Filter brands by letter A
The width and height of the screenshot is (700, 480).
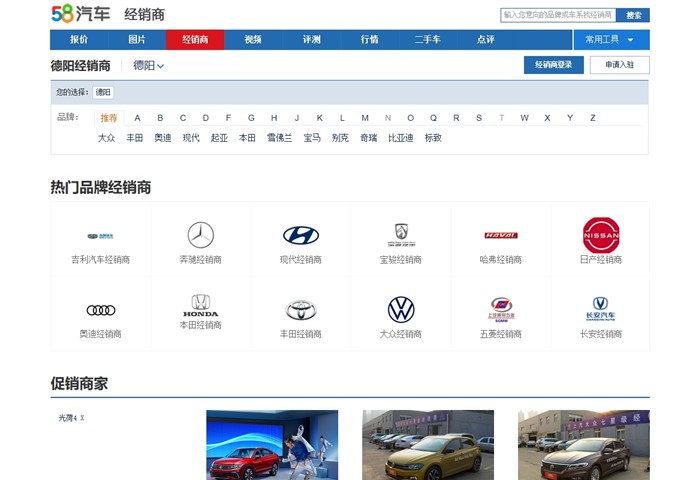pyautogui.click(x=138, y=118)
